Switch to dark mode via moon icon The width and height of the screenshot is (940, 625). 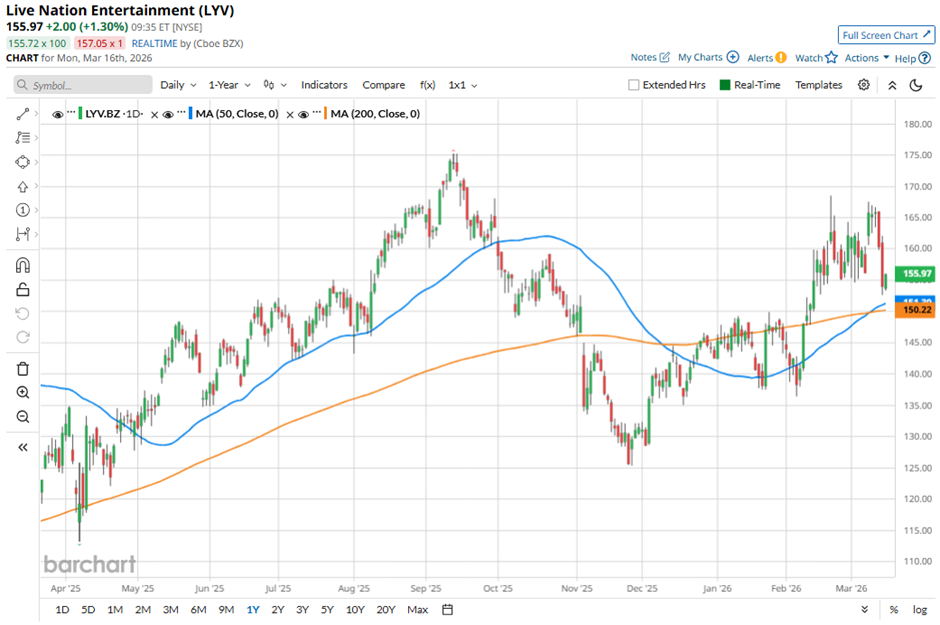coord(915,85)
